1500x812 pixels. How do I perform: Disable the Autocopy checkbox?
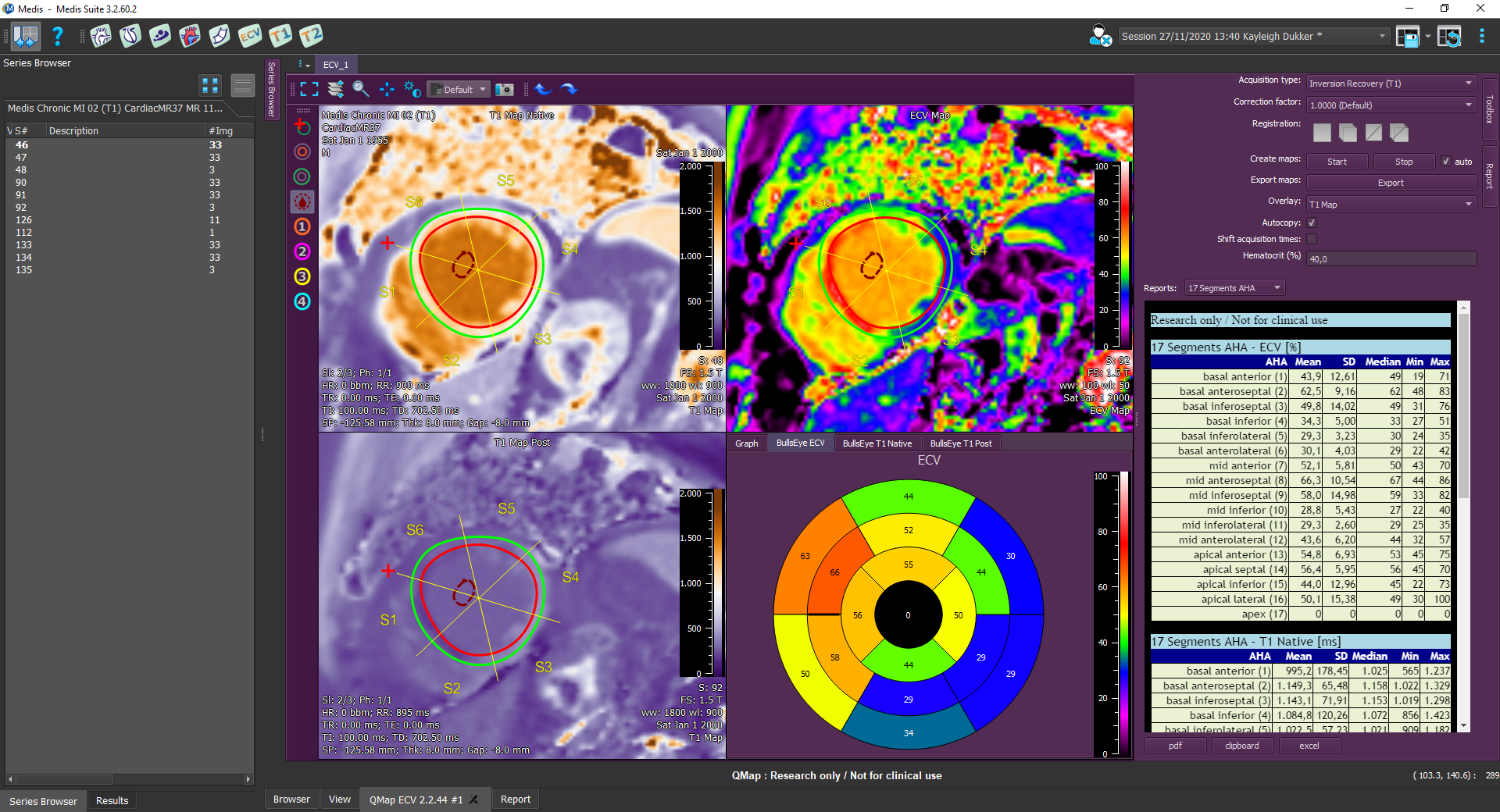(x=1312, y=223)
